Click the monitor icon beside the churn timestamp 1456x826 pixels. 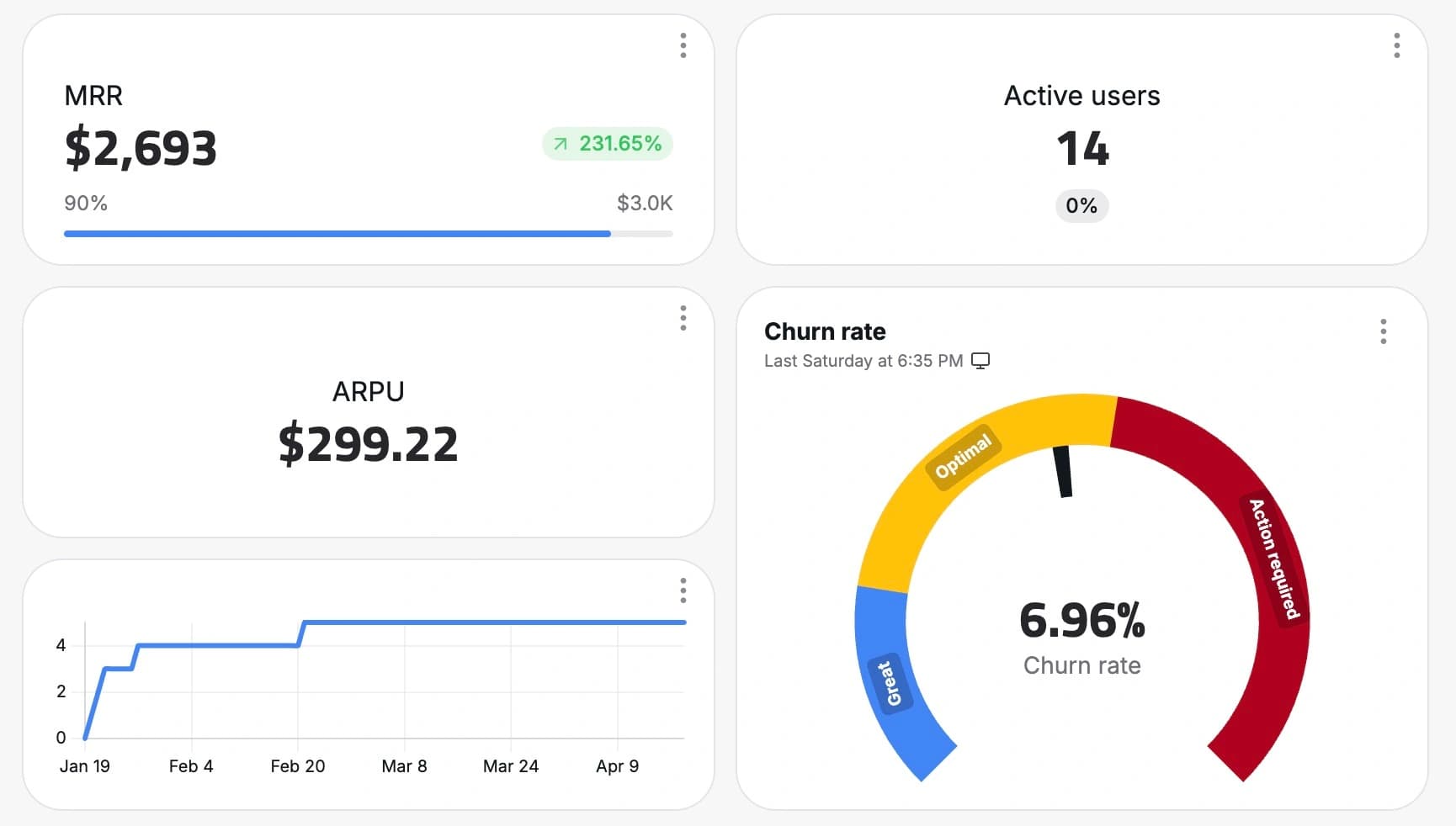click(981, 360)
